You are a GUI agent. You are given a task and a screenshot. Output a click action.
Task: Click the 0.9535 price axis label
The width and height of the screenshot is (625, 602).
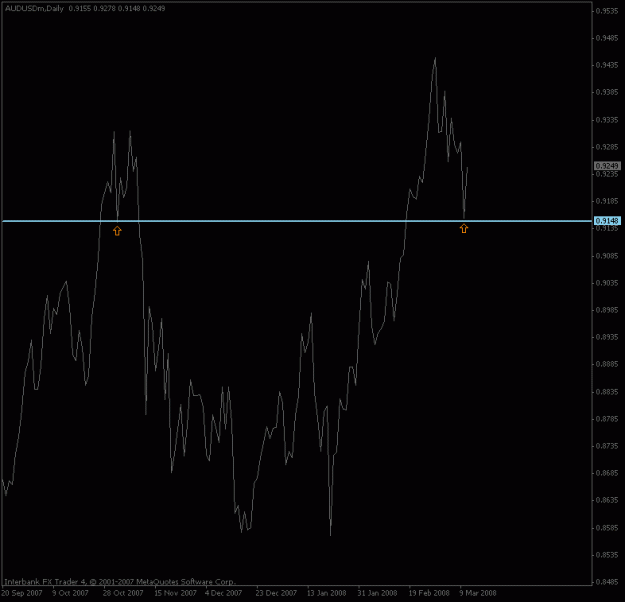[x=607, y=11]
